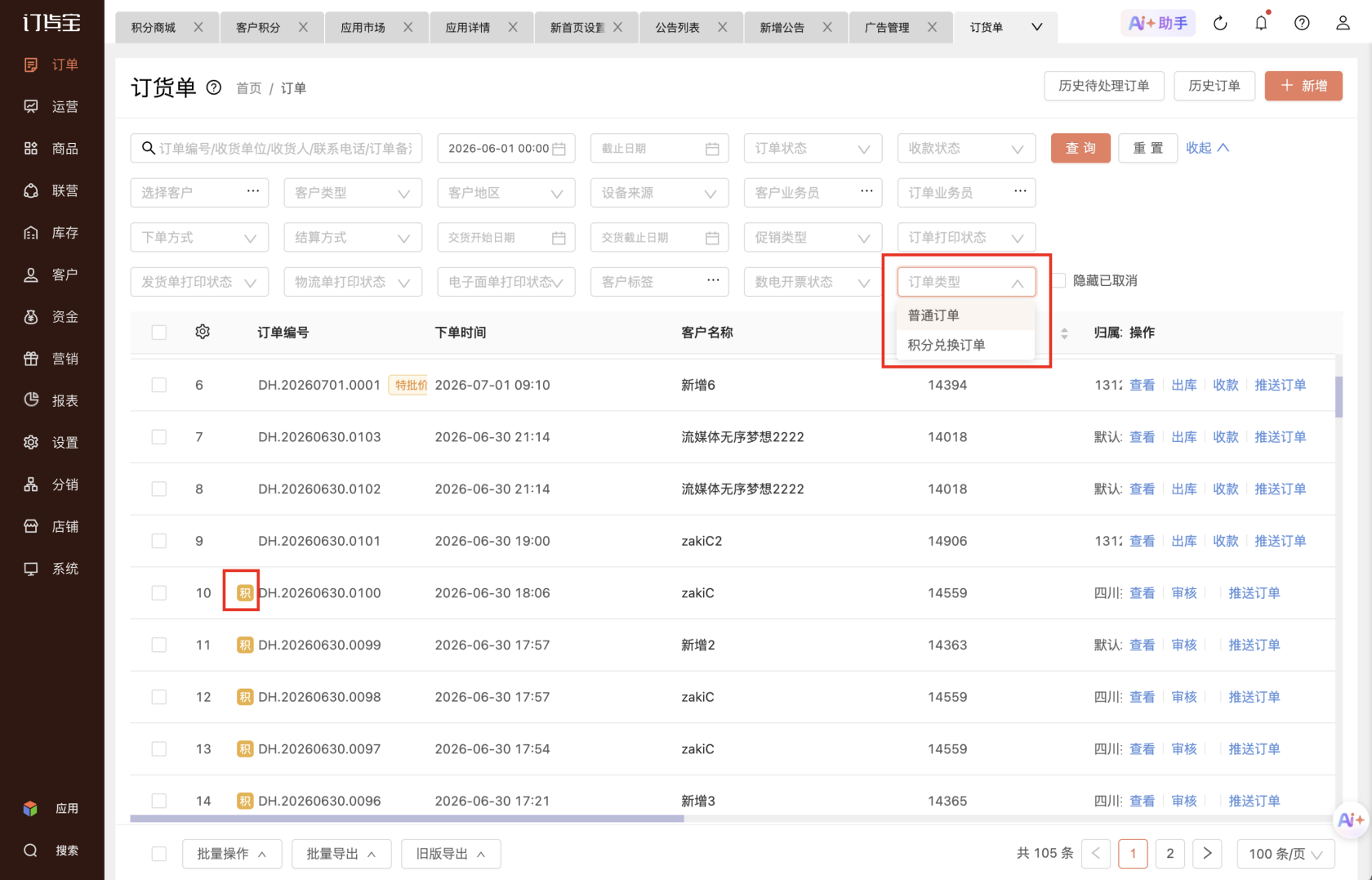Click the order search input field

pos(276,148)
